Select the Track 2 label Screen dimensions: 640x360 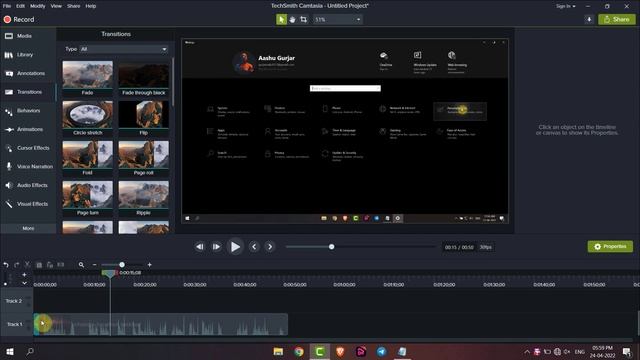(13, 301)
